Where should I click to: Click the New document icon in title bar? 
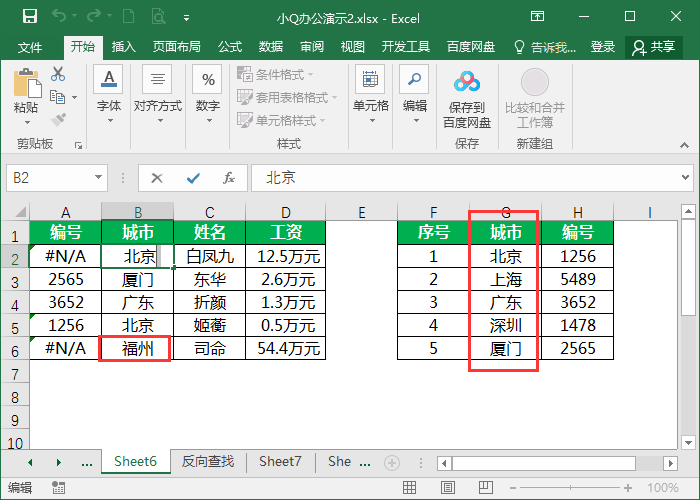pos(129,17)
